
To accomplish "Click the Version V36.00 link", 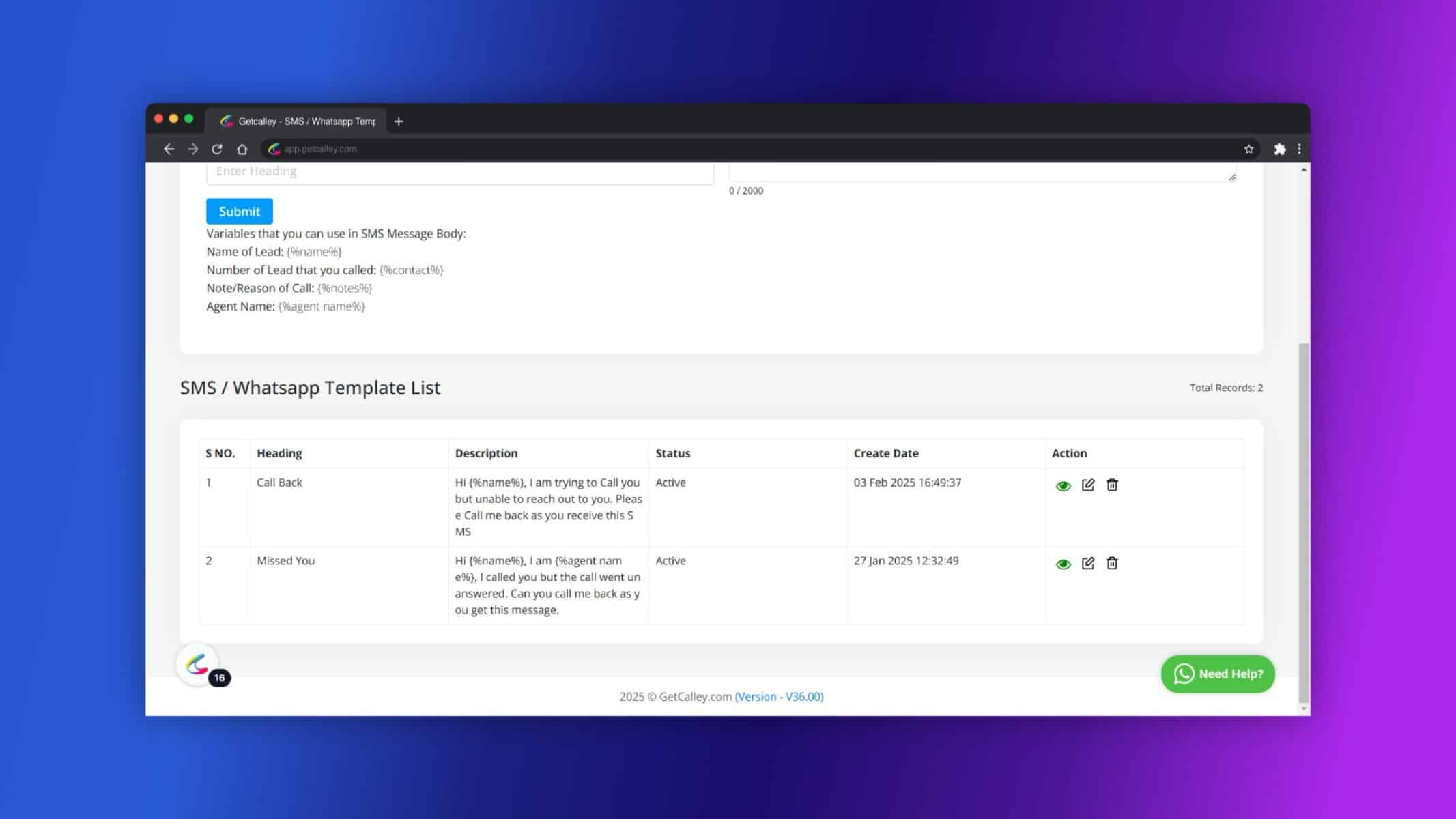I will pos(779,696).
